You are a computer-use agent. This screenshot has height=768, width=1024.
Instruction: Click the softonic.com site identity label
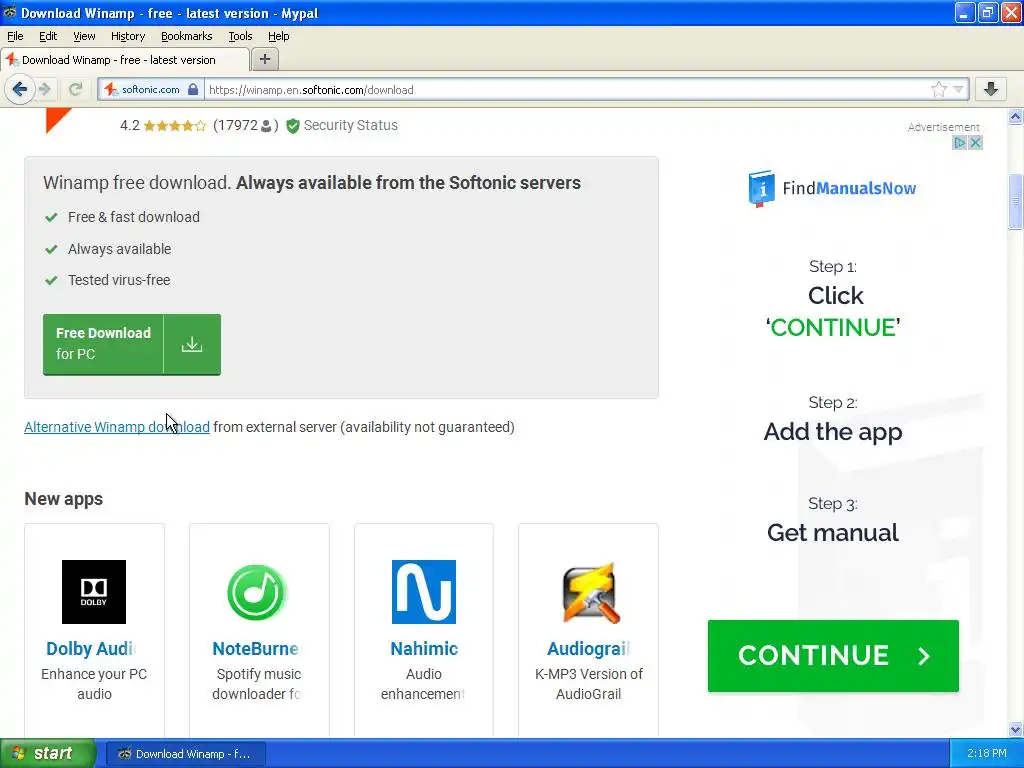click(x=150, y=89)
